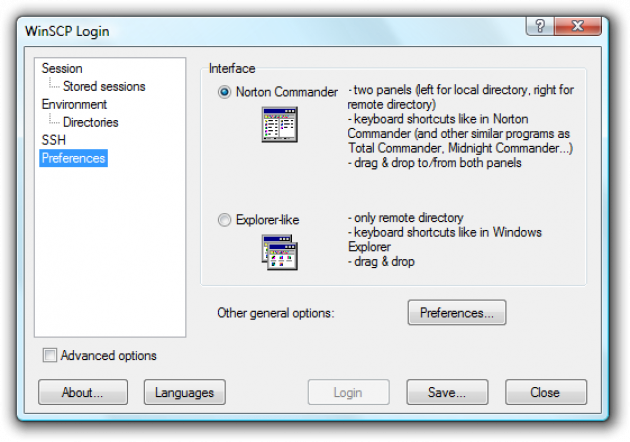Click the help question mark button

tap(540, 26)
